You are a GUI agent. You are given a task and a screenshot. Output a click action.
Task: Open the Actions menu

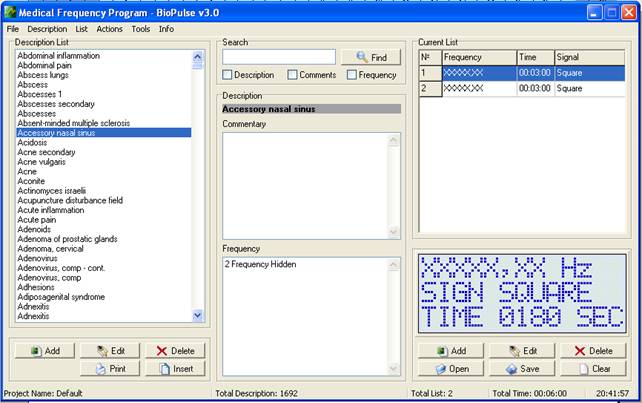(x=110, y=29)
